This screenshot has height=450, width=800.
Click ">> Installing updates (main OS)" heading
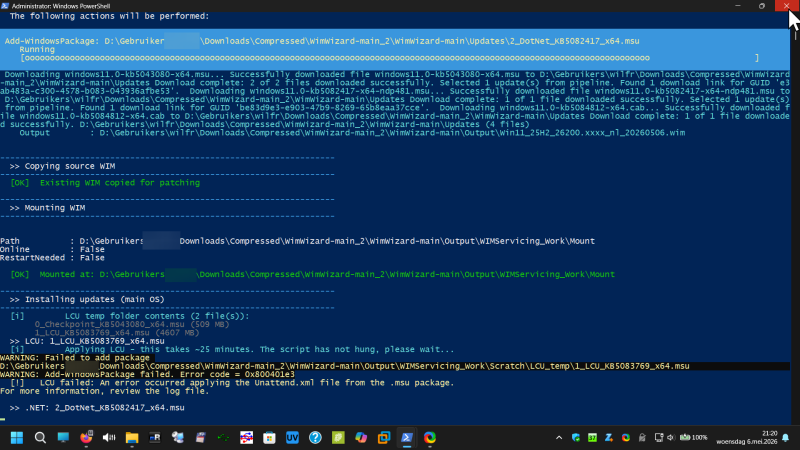pos(87,299)
